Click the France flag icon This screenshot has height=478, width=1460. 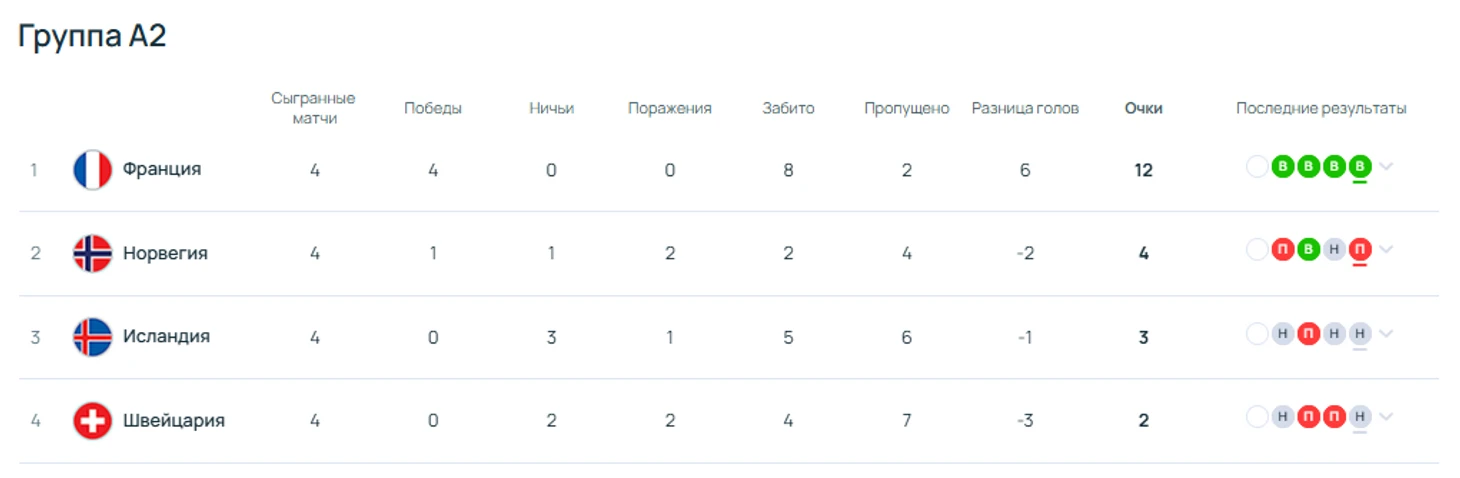pos(92,170)
